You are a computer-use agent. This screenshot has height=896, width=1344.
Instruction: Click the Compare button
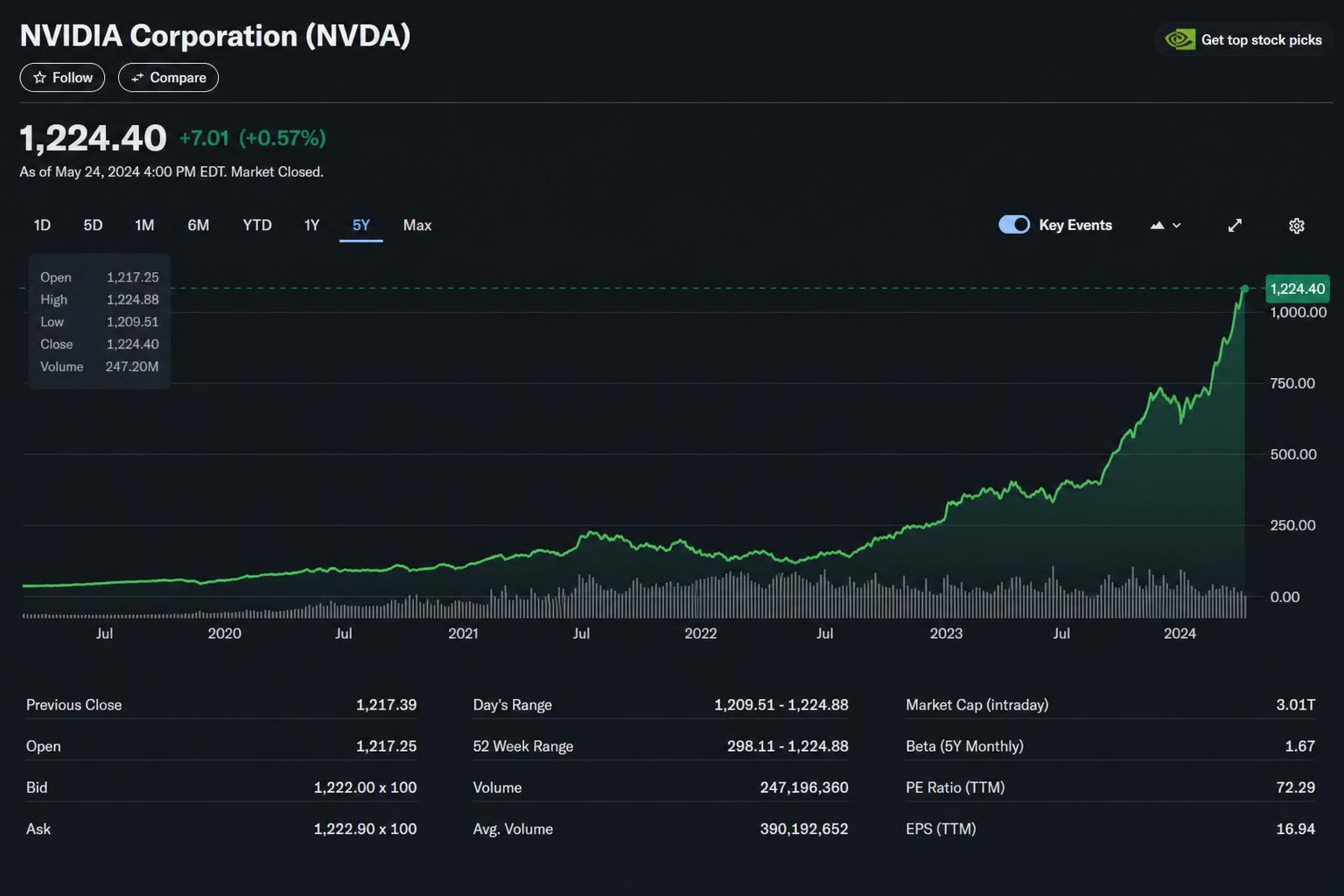pyautogui.click(x=168, y=78)
